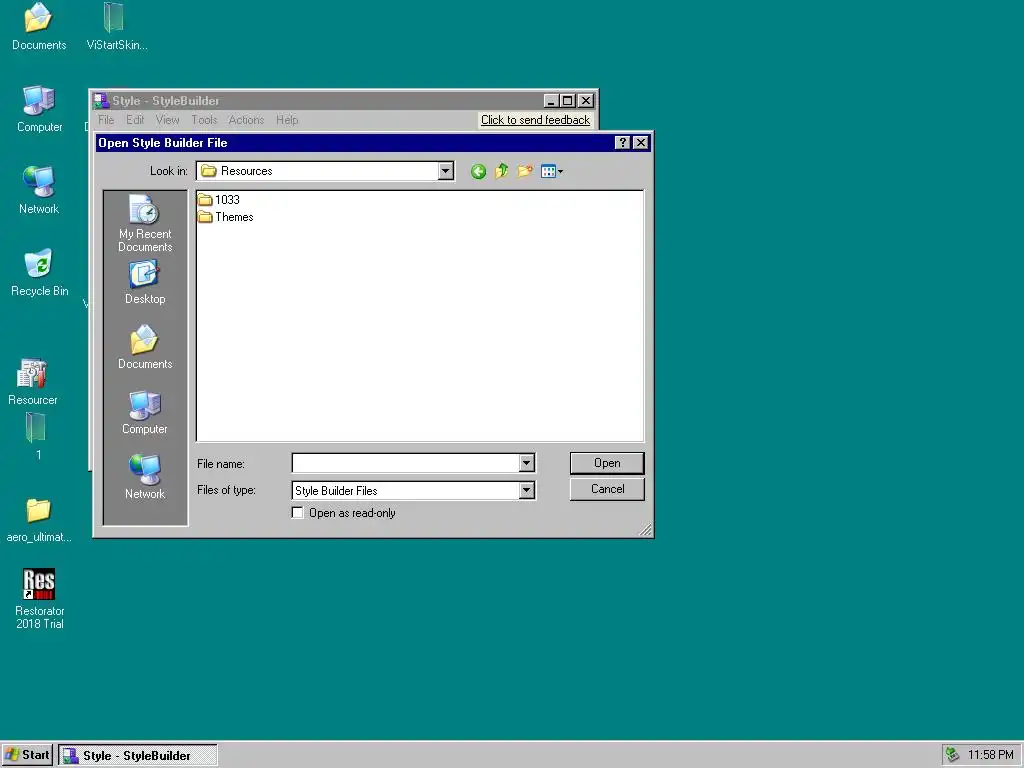Select the 1033 folder
The width and height of the screenshot is (1024, 768).
tap(219, 199)
